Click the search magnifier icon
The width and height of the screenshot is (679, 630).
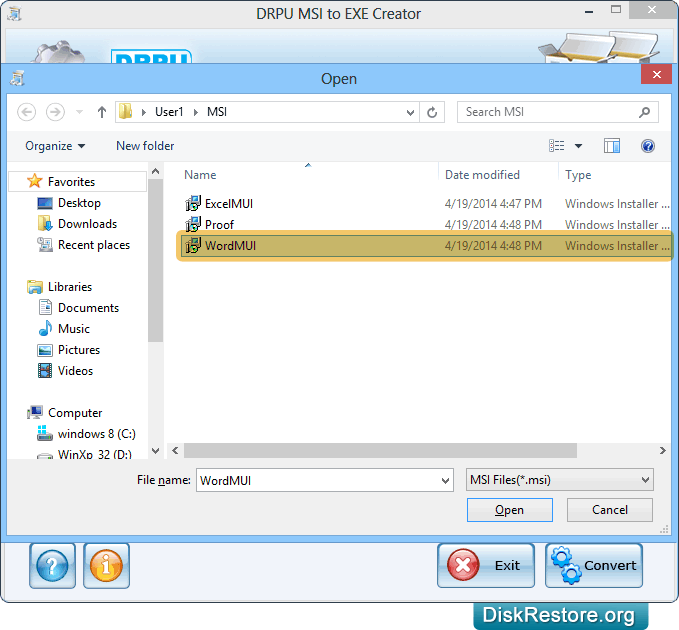pos(644,112)
